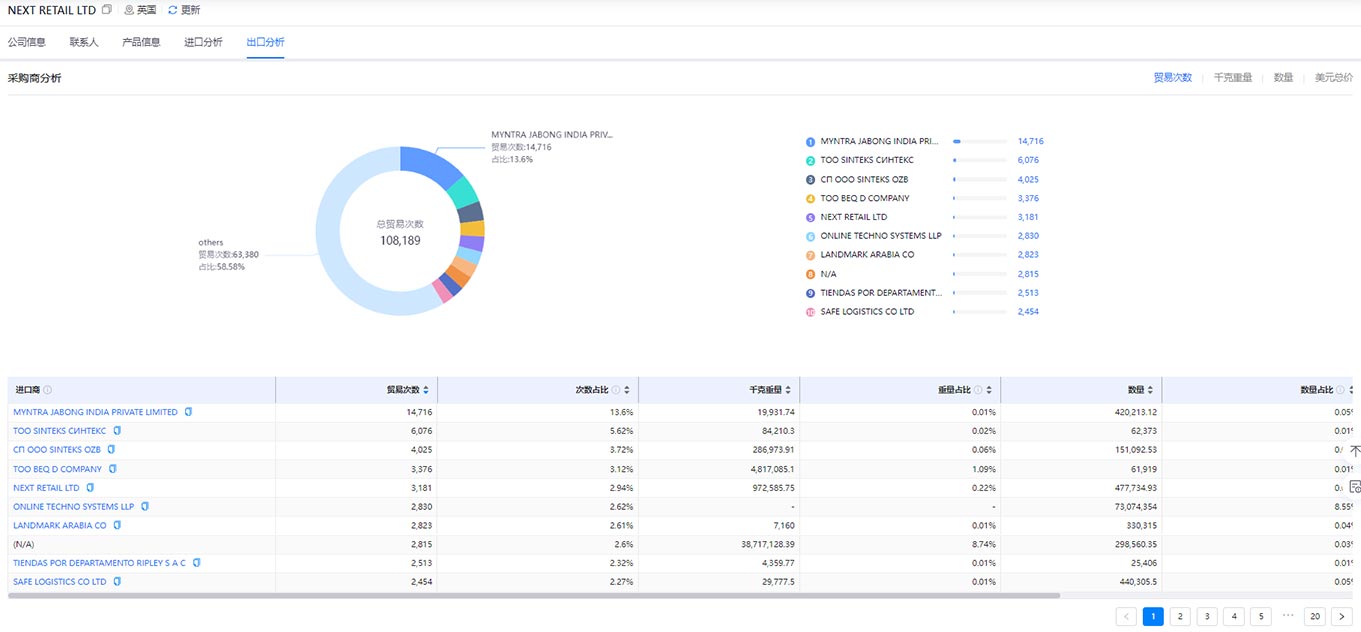Copy СП ООО SINTEKS OZB name in table

pyautogui.click(x=111, y=450)
